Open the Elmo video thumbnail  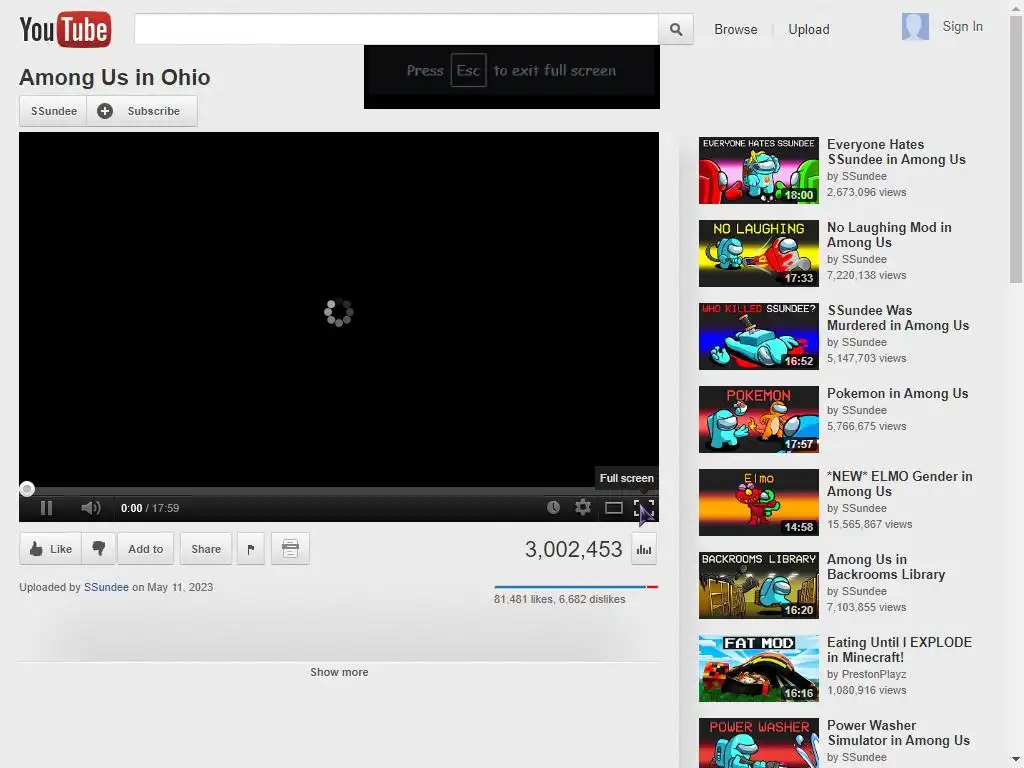coord(758,502)
